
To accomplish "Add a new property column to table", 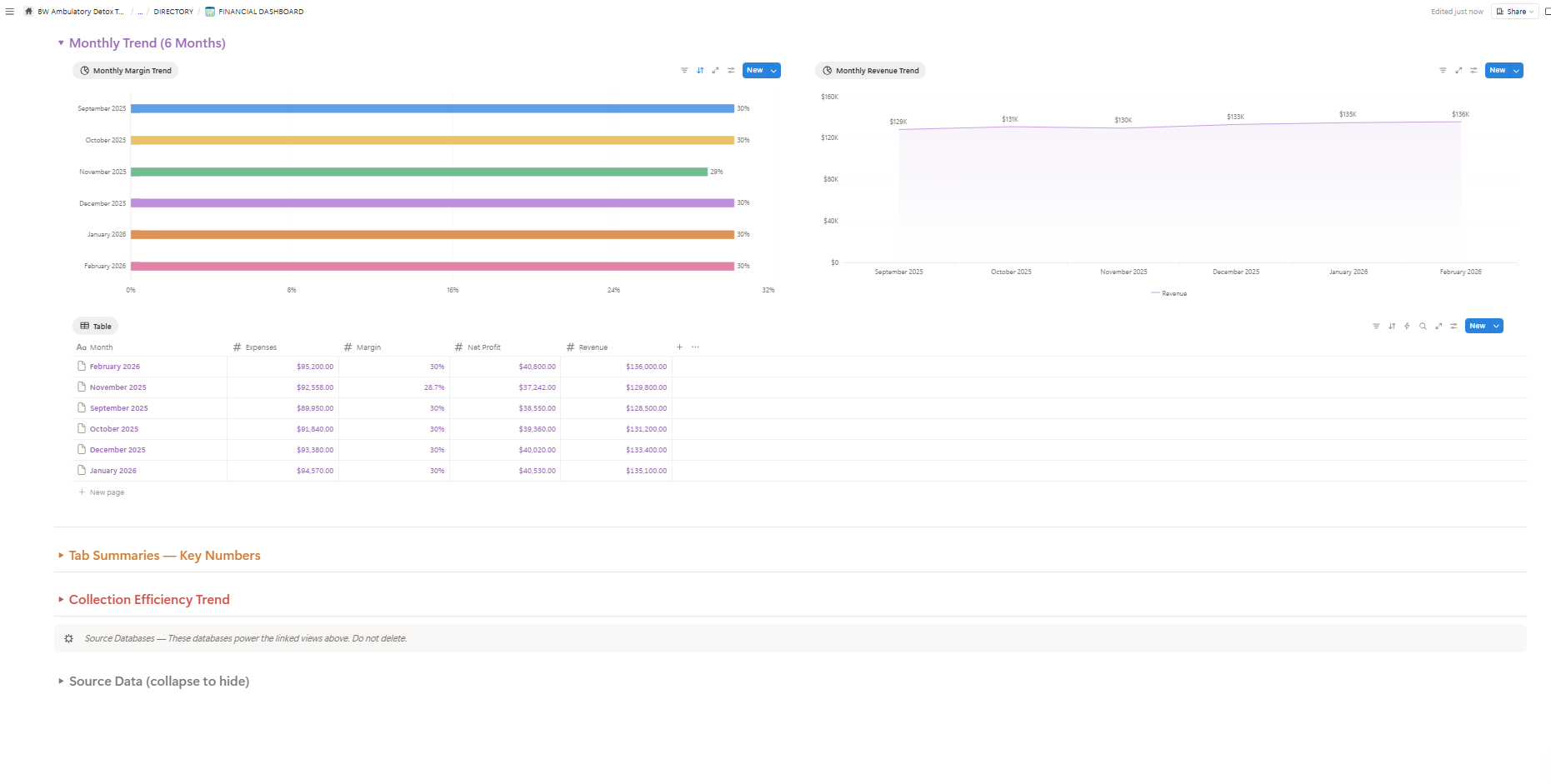I will 679,347.
